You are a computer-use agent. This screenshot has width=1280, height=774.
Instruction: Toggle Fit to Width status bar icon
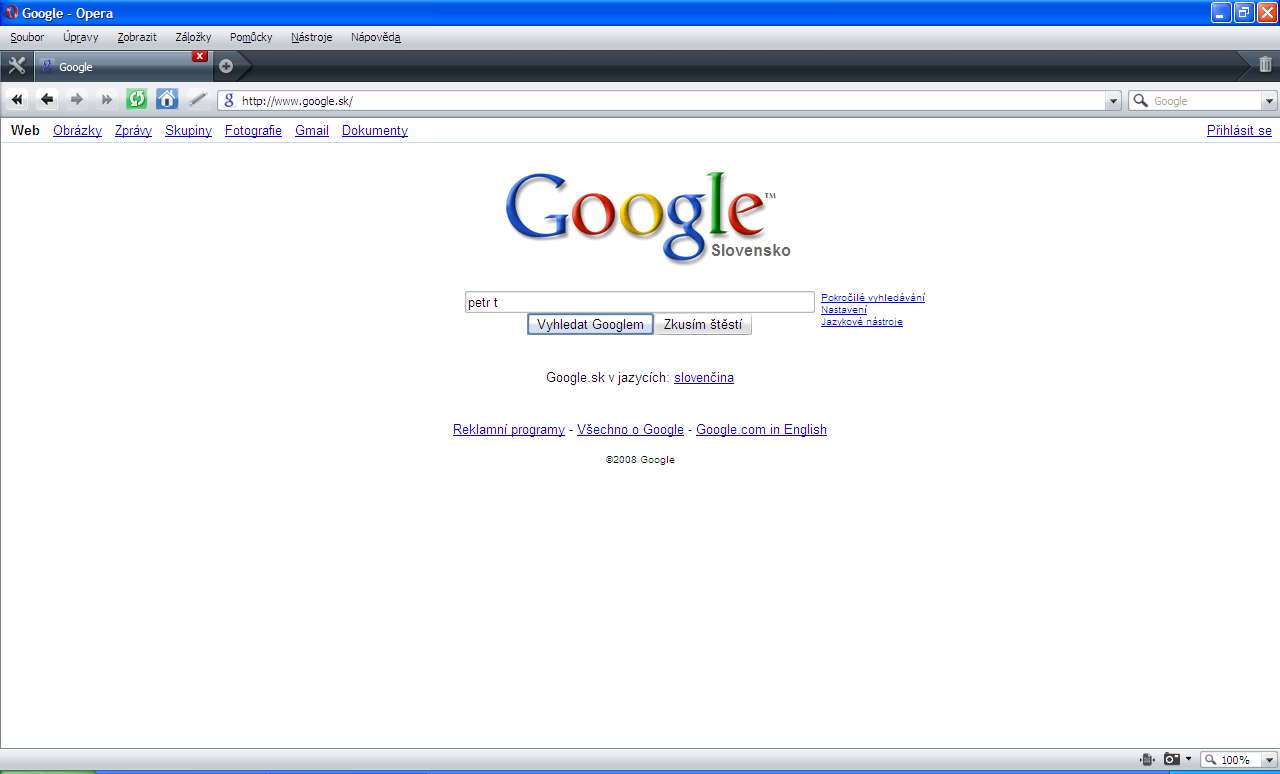1147,760
